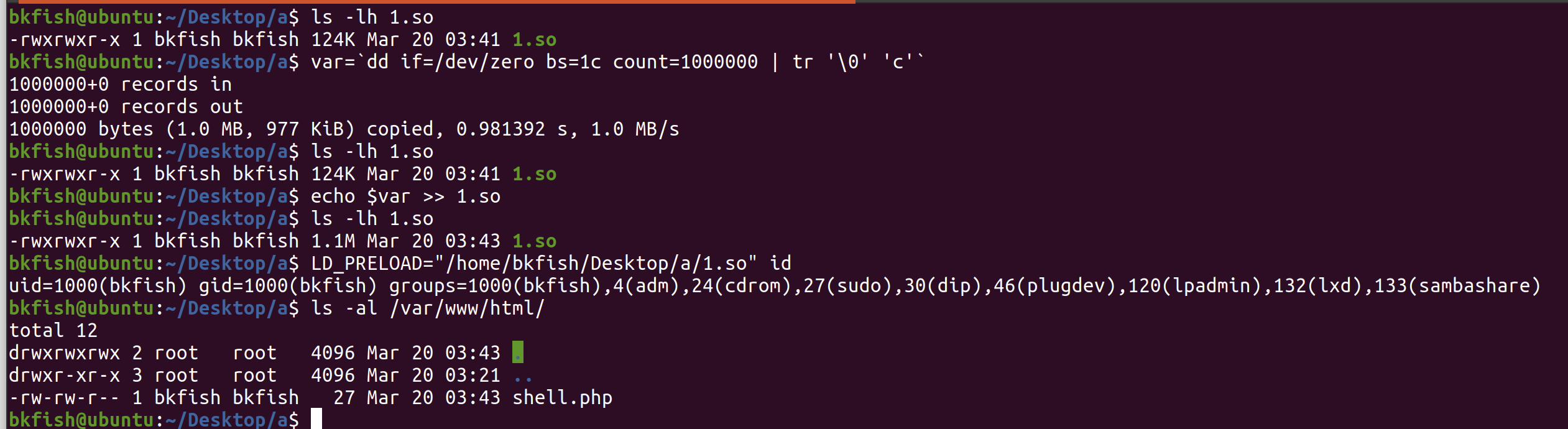The image size is (1568, 429).
Task: Click the "records in" output line
Action: tap(120, 85)
